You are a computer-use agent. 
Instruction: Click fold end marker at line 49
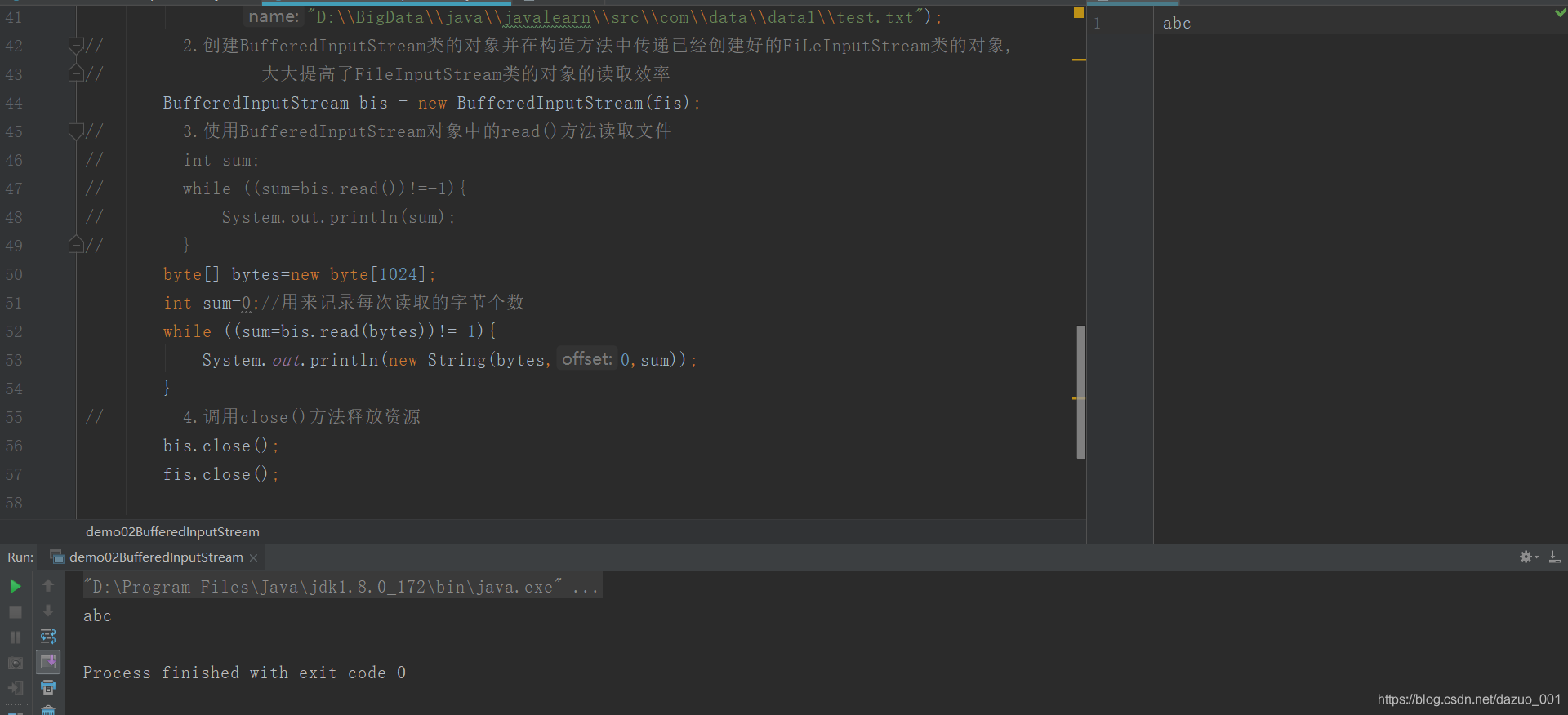(x=76, y=244)
